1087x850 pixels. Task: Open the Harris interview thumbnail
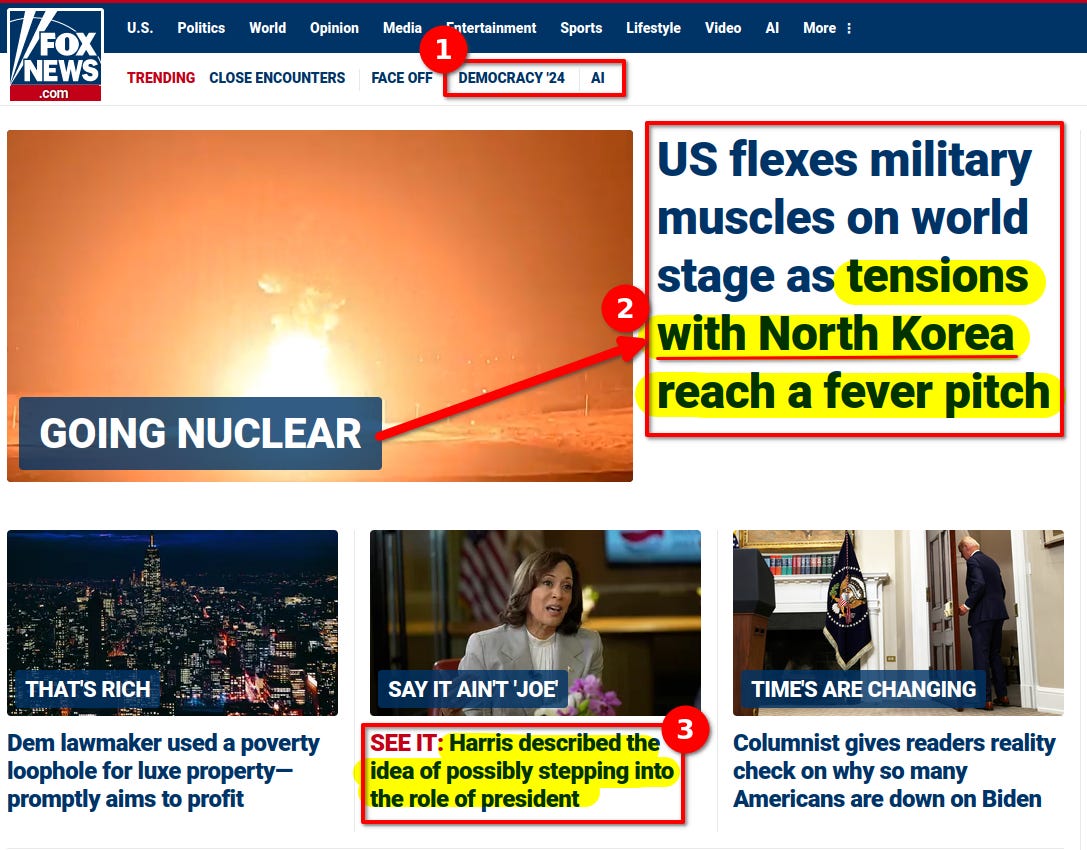click(535, 623)
